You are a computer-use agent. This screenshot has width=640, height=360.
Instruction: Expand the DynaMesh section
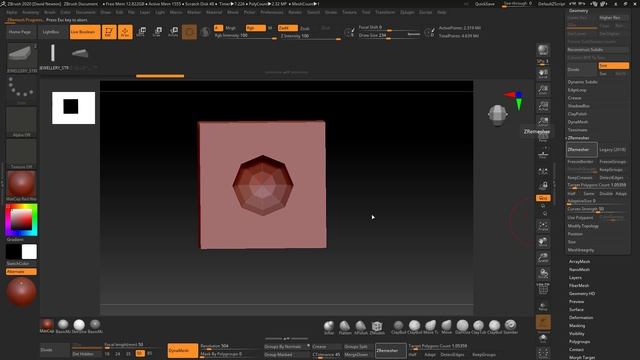pos(578,122)
